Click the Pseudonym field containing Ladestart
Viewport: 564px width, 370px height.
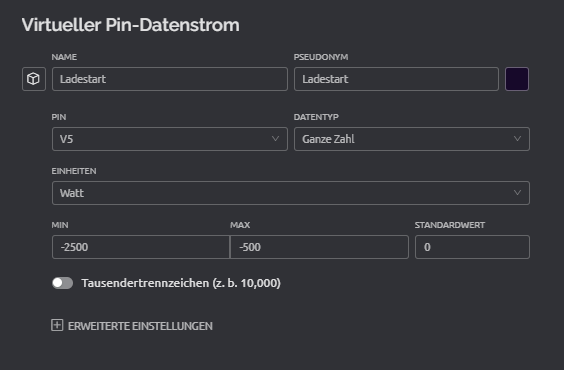tap(396, 79)
